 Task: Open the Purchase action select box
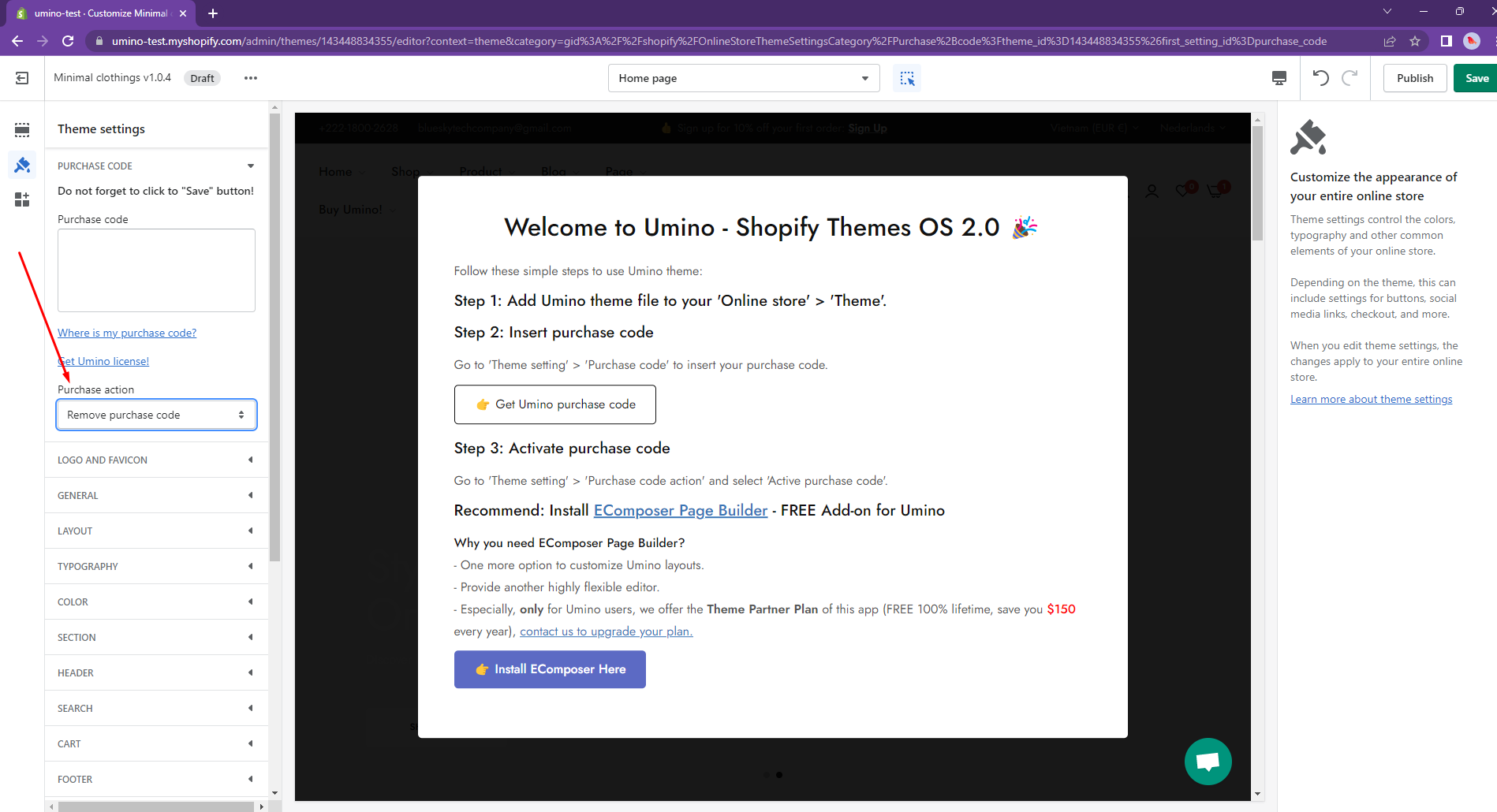point(156,415)
